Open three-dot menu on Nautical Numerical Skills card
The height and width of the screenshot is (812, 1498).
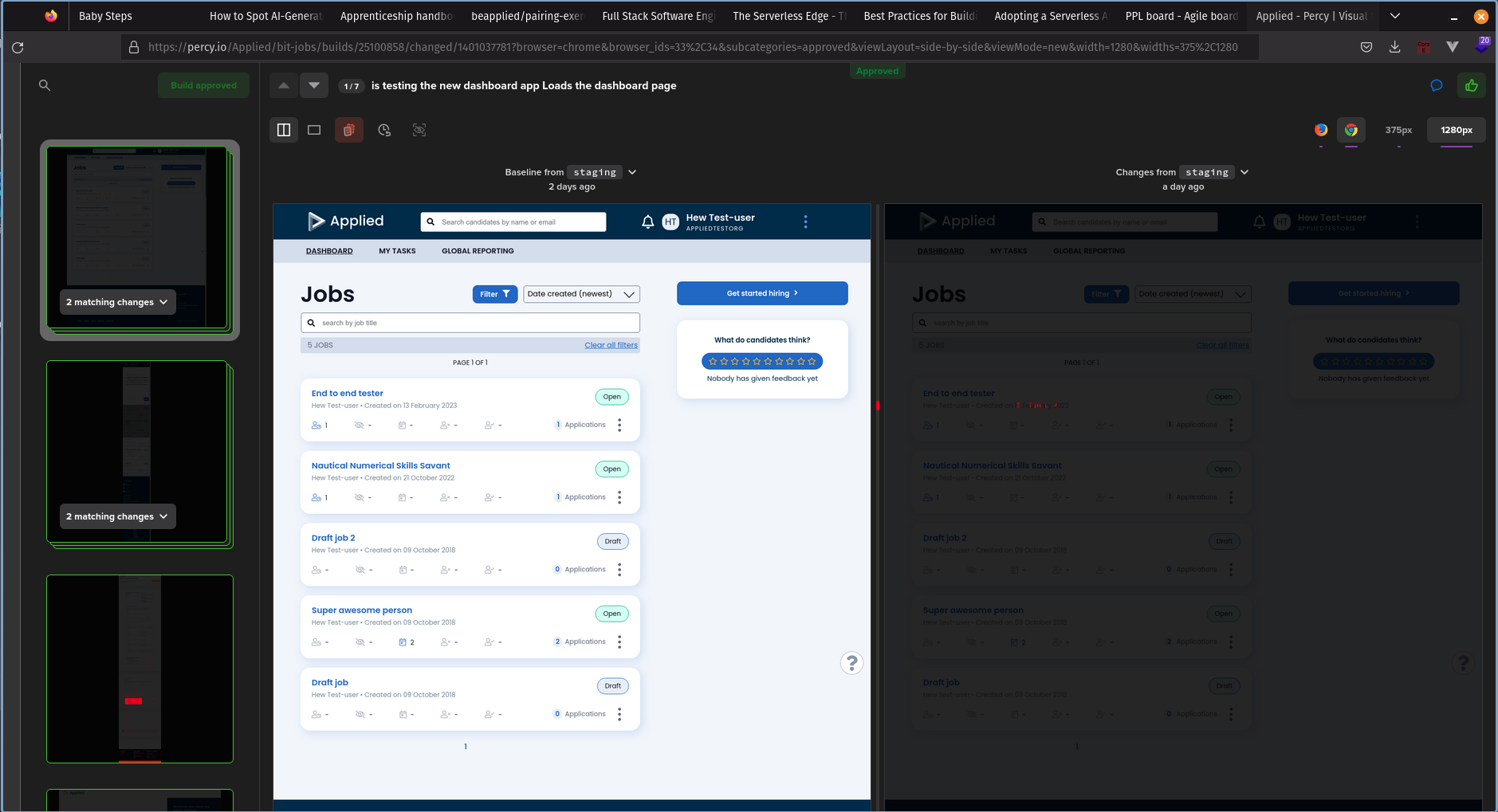(x=619, y=497)
